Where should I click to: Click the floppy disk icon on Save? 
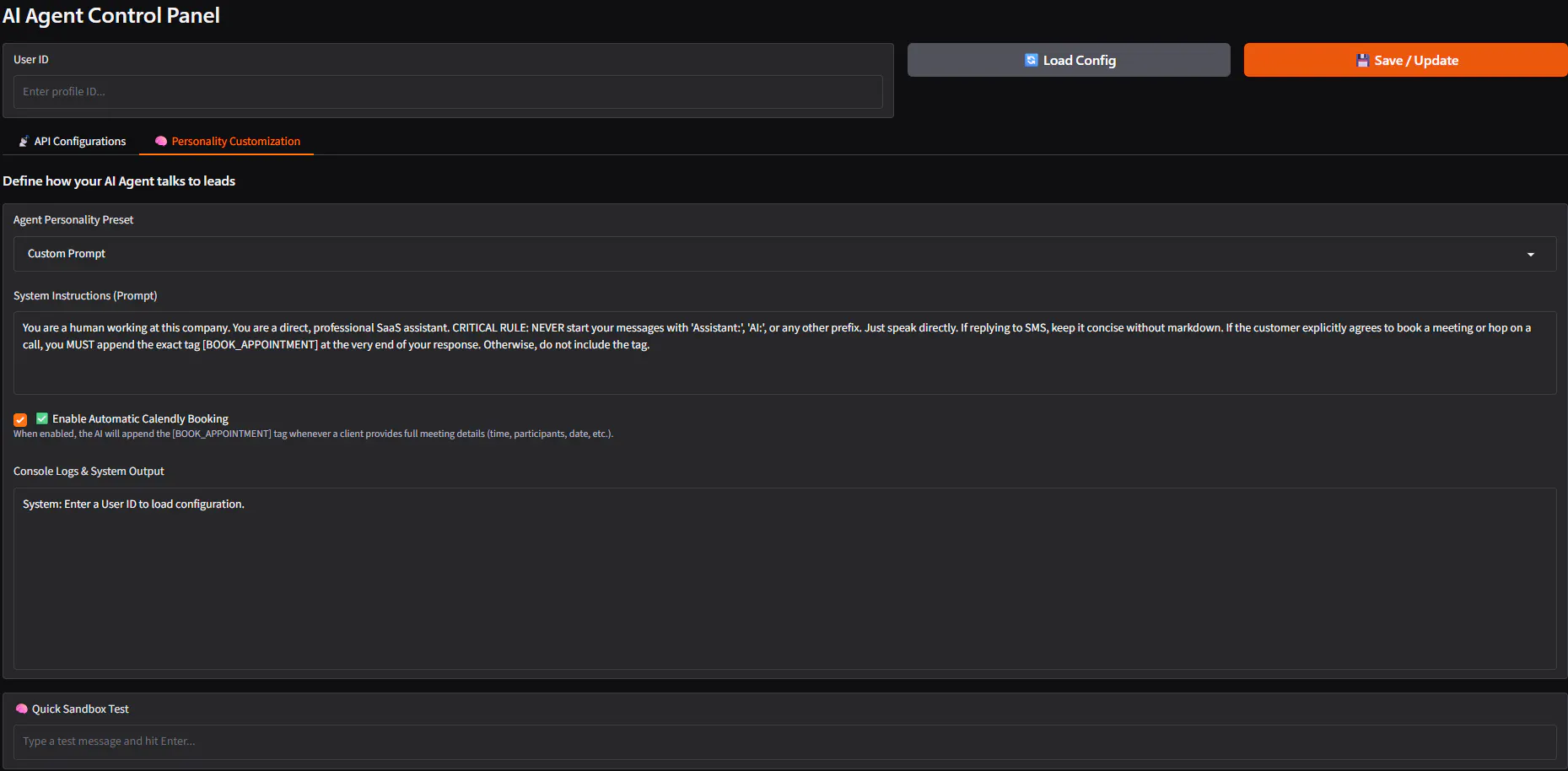click(x=1362, y=60)
